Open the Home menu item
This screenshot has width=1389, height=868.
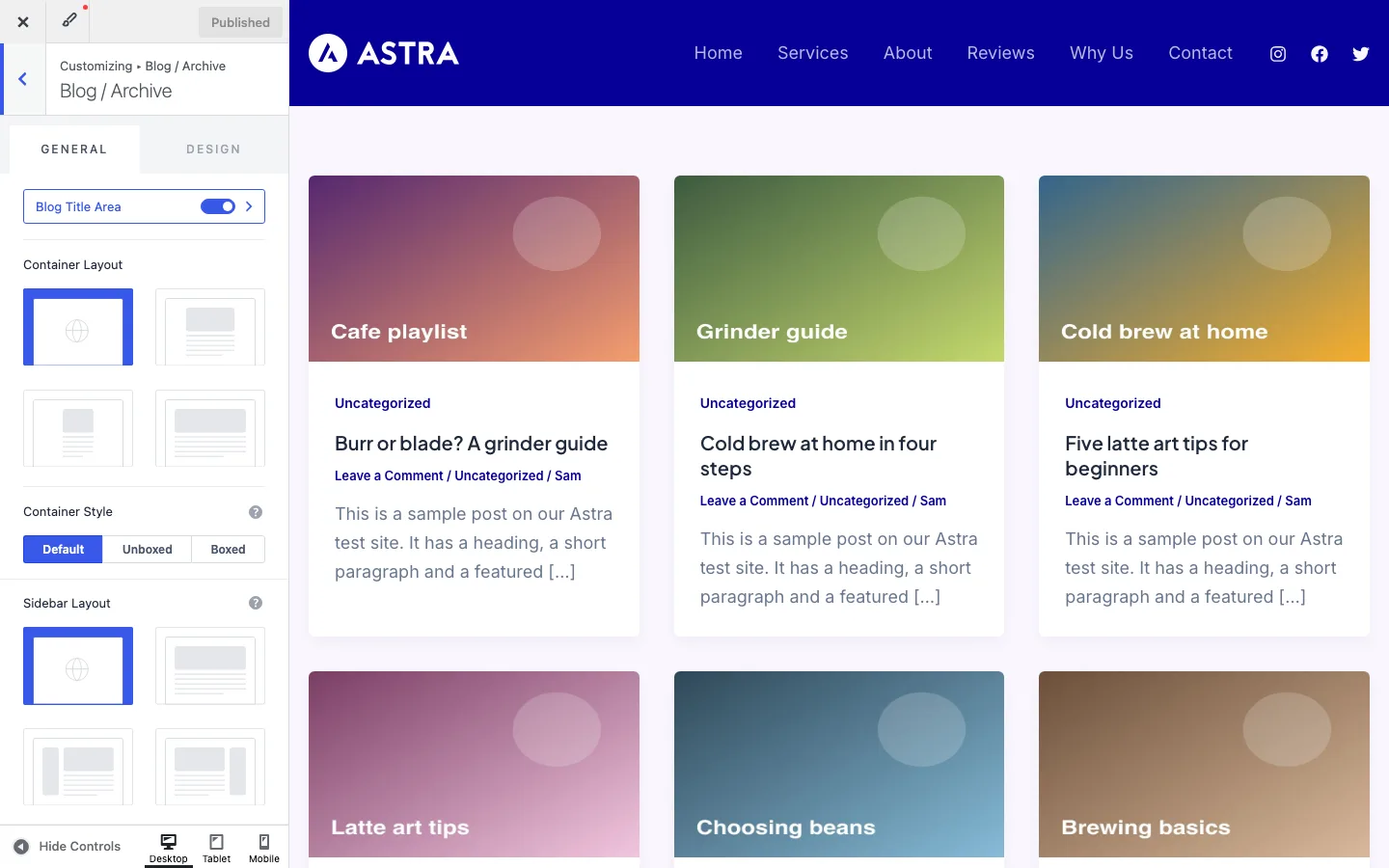pyautogui.click(x=719, y=53)
